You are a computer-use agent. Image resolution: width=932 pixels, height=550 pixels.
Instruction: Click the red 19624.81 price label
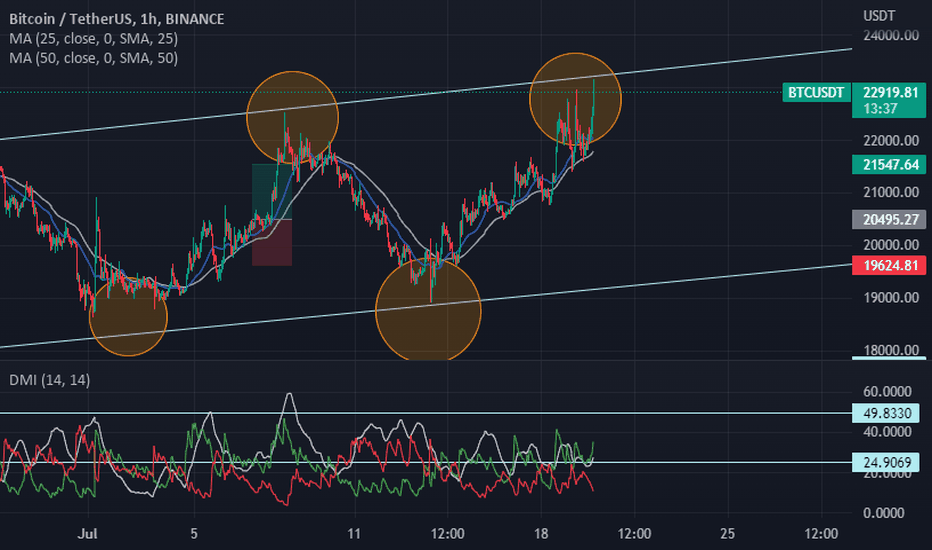click(889, 265)
